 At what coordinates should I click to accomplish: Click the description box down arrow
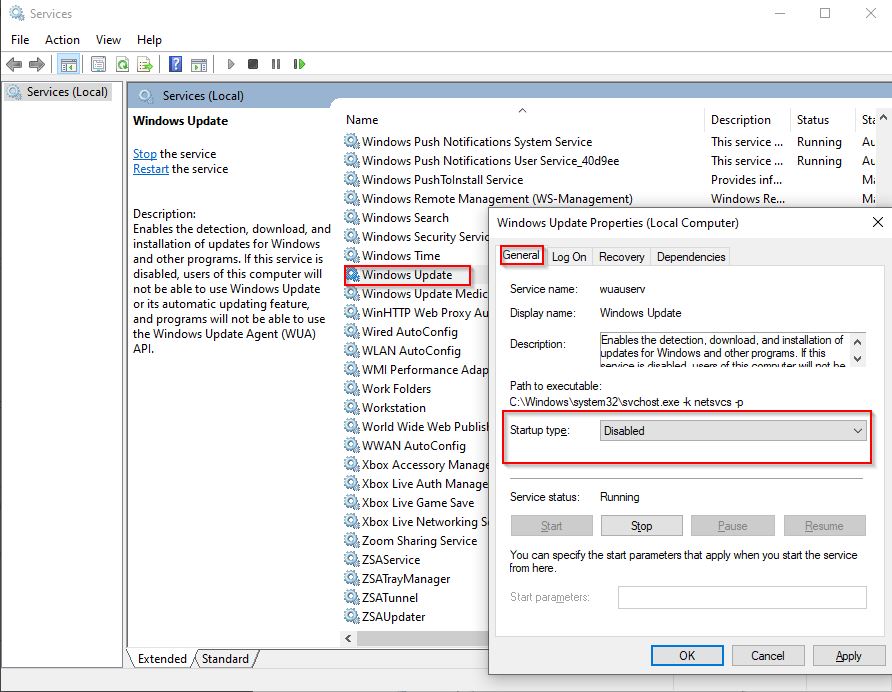click(857, 359)
